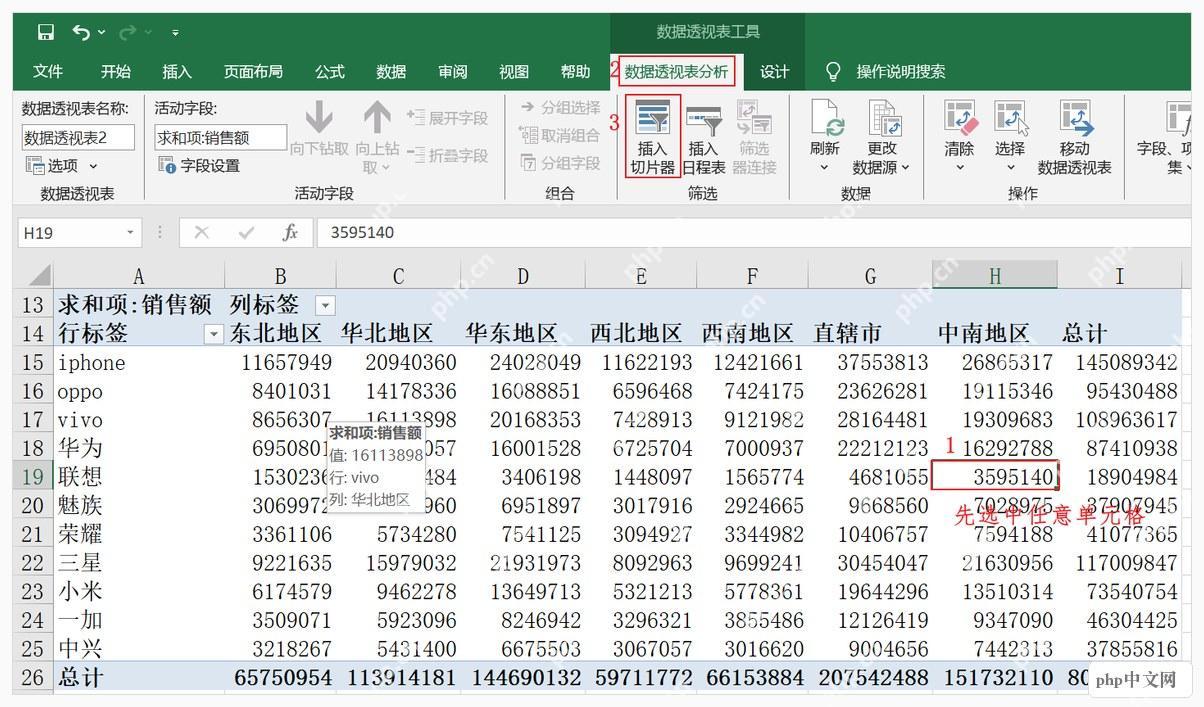This screenshot has height=707, width=1204.
Task: Click the row label 华为
Action: click(x=139, y=447)
